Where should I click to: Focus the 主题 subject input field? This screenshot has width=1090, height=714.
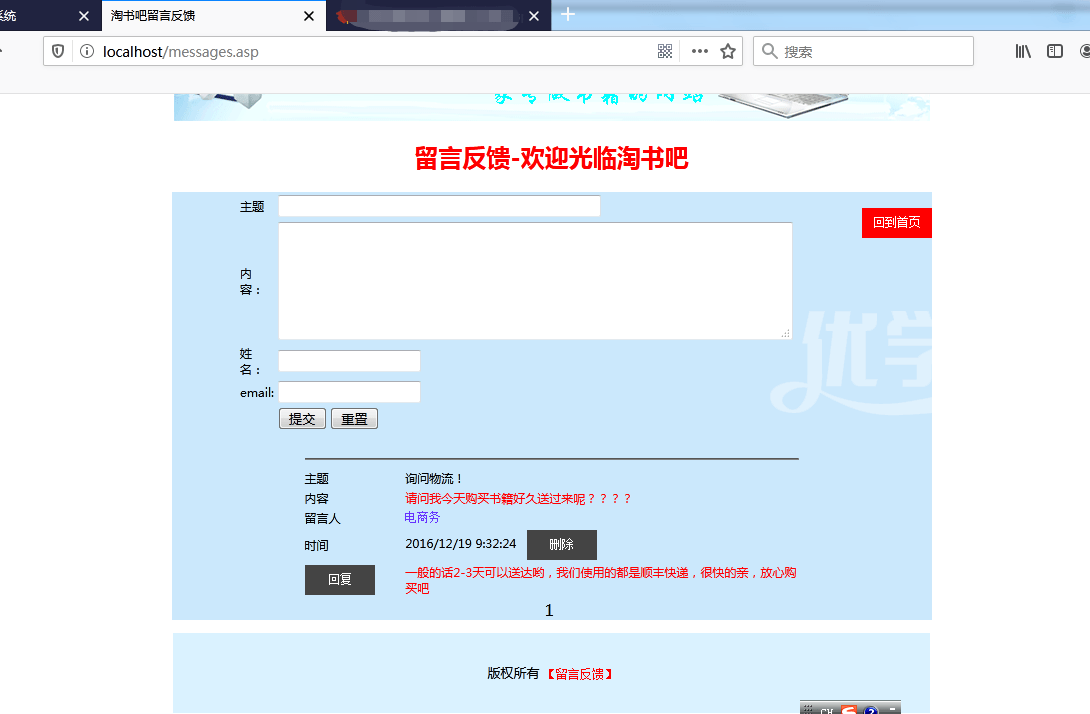(439, 206)
